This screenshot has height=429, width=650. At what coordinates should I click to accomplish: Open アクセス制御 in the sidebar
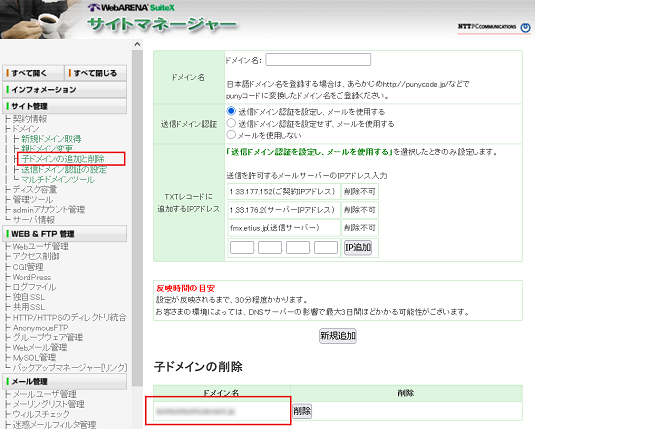point(36,257)
